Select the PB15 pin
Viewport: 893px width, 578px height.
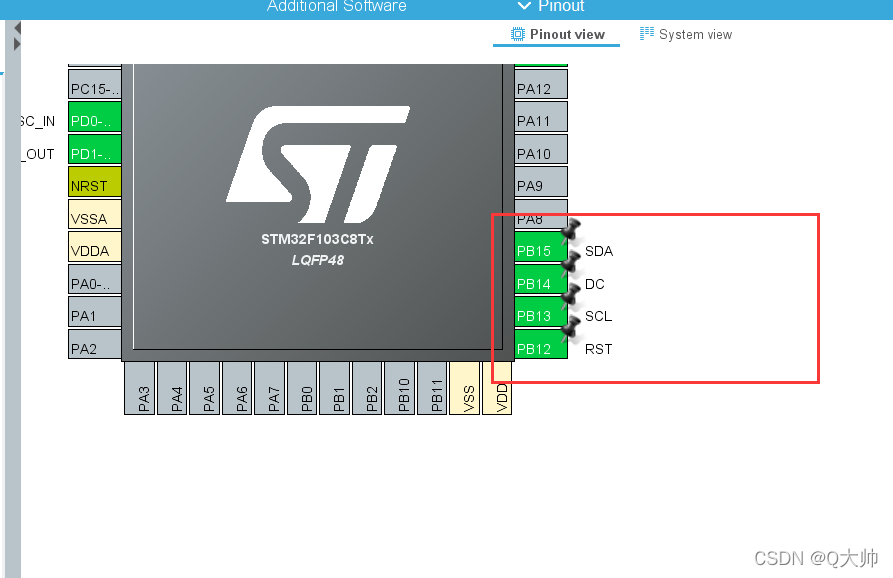click(x=540, y=247)
